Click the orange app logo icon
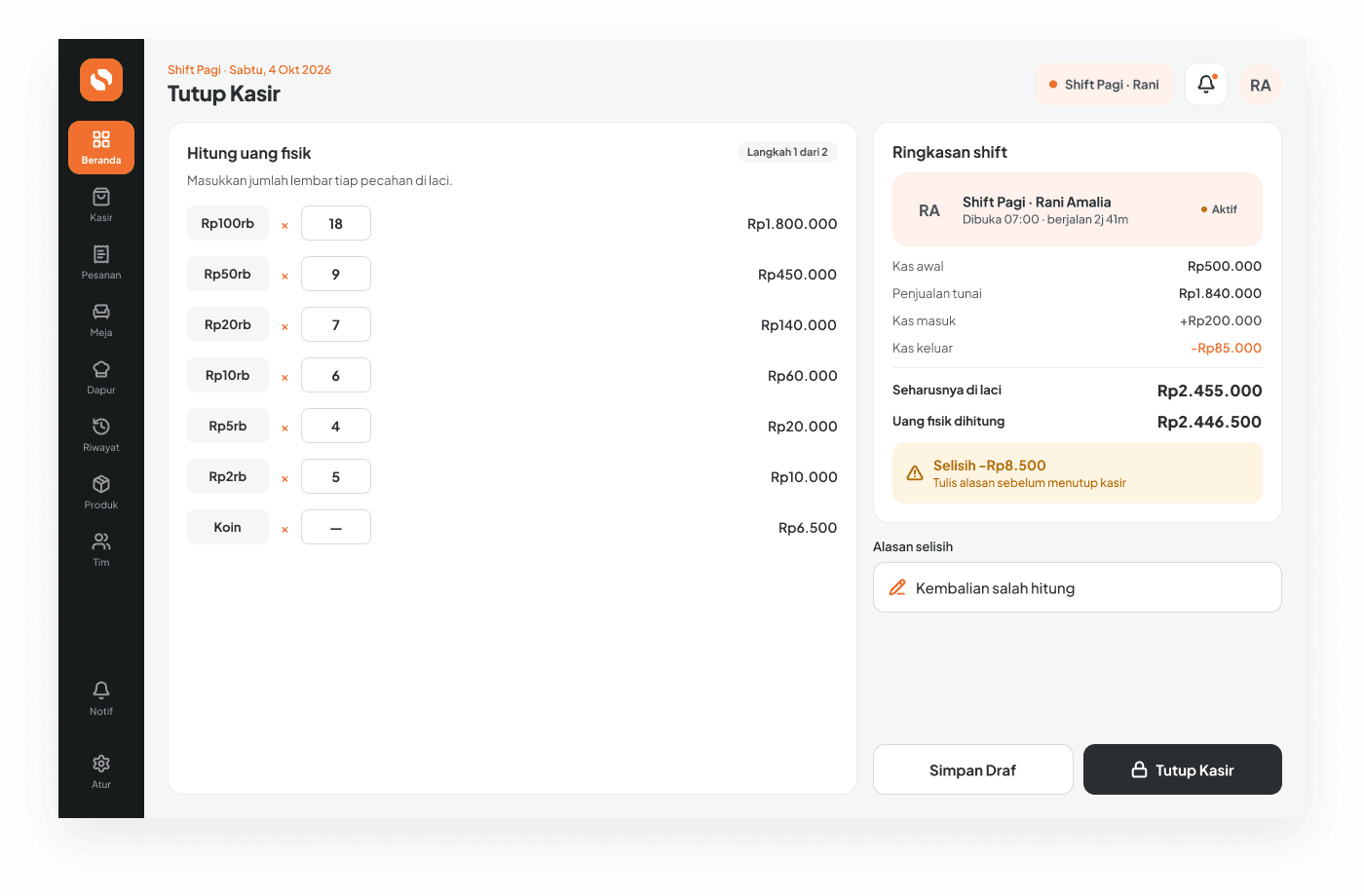This screenshot has height=896, width=1364. [101, 80]
